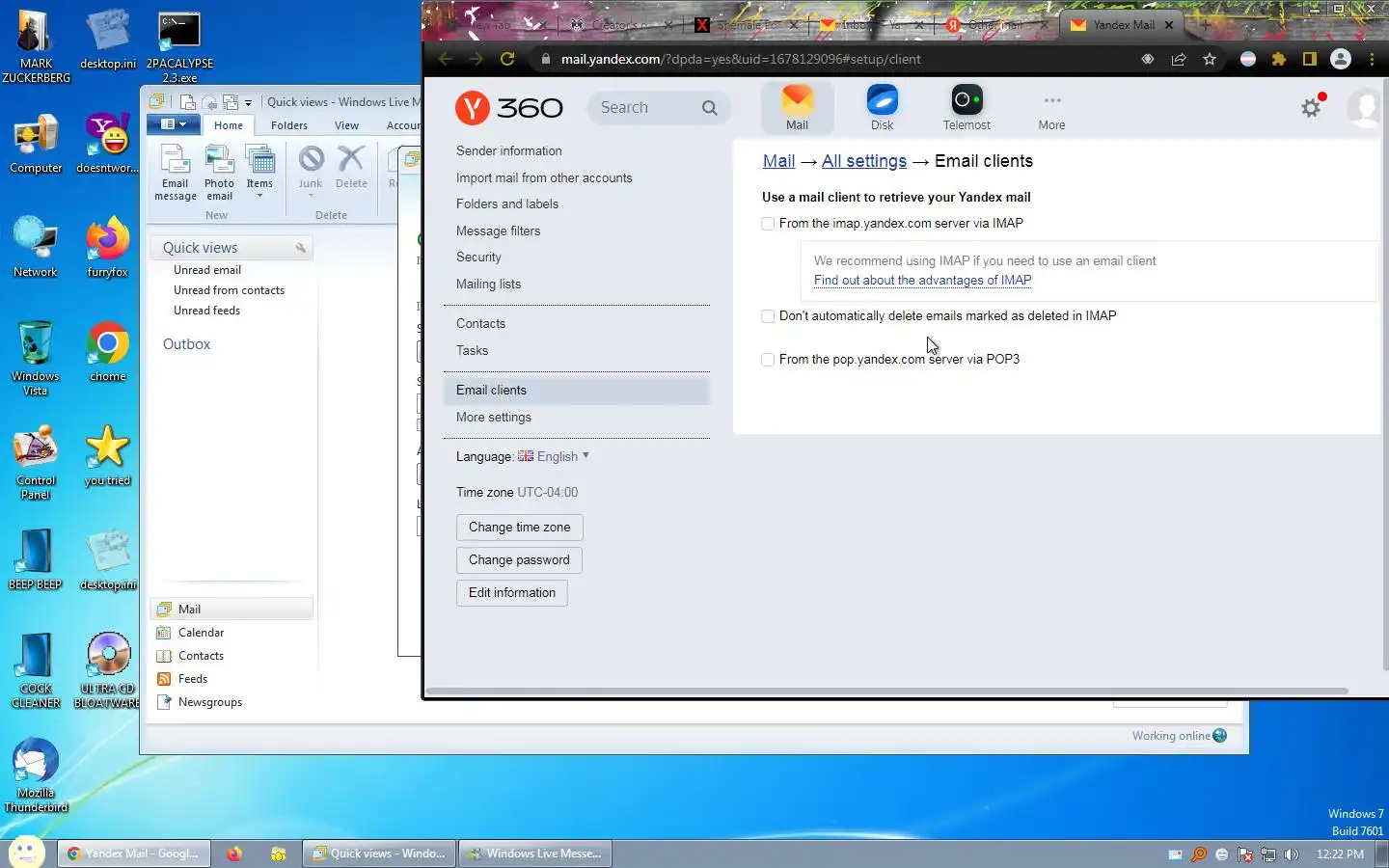Open Tasks settings
The image size is (1389, 868).
tap(472, 351)
